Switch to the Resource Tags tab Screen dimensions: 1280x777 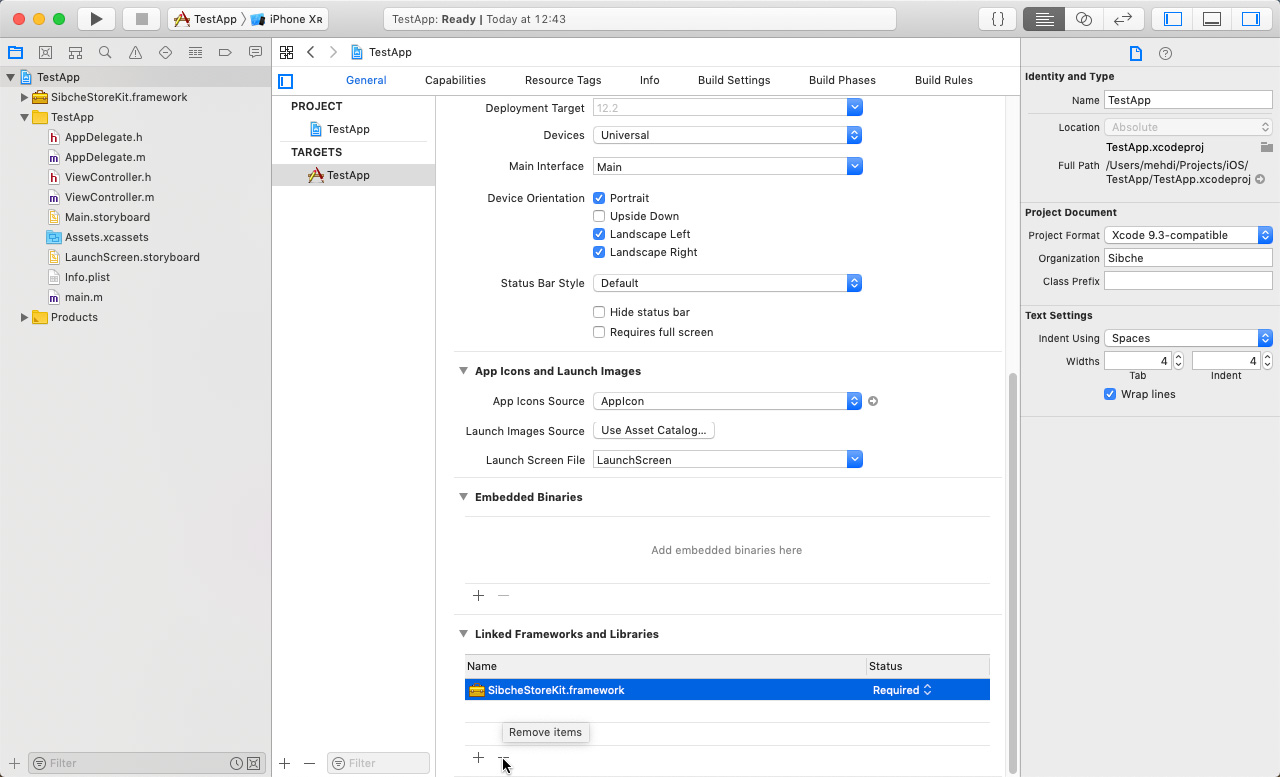(563, 80)
